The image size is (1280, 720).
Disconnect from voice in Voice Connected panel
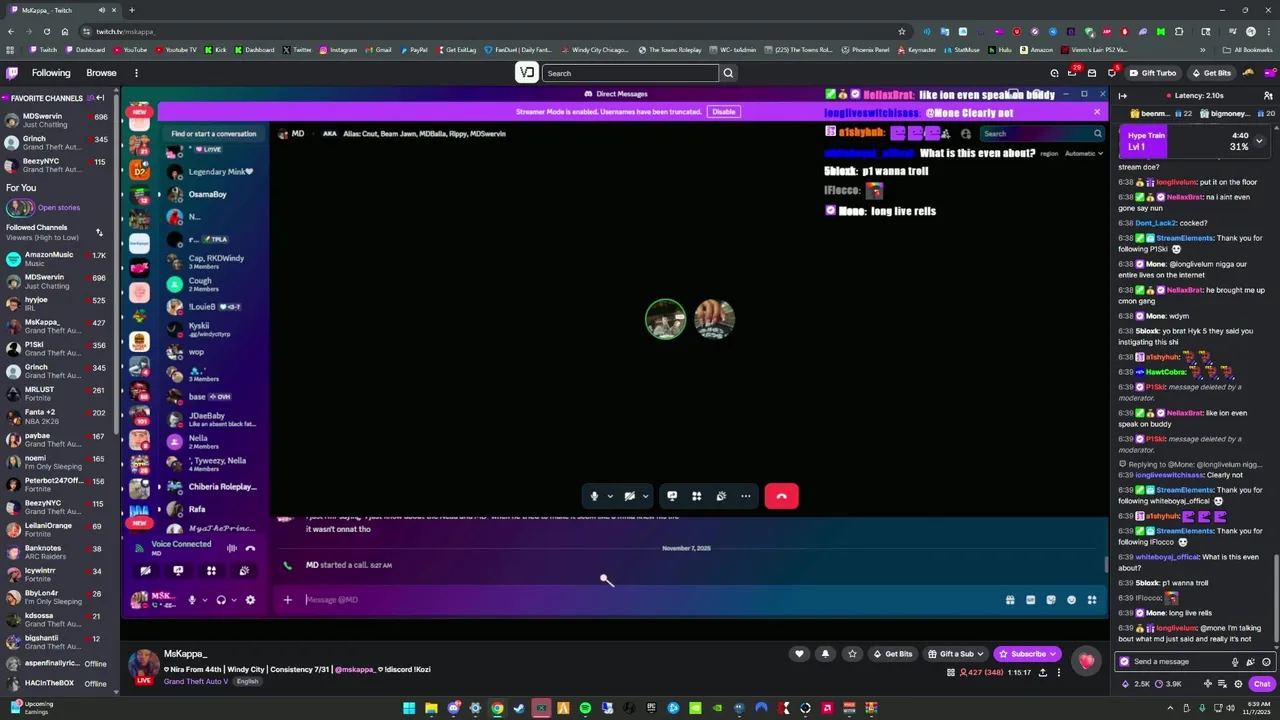coord(250,548)
